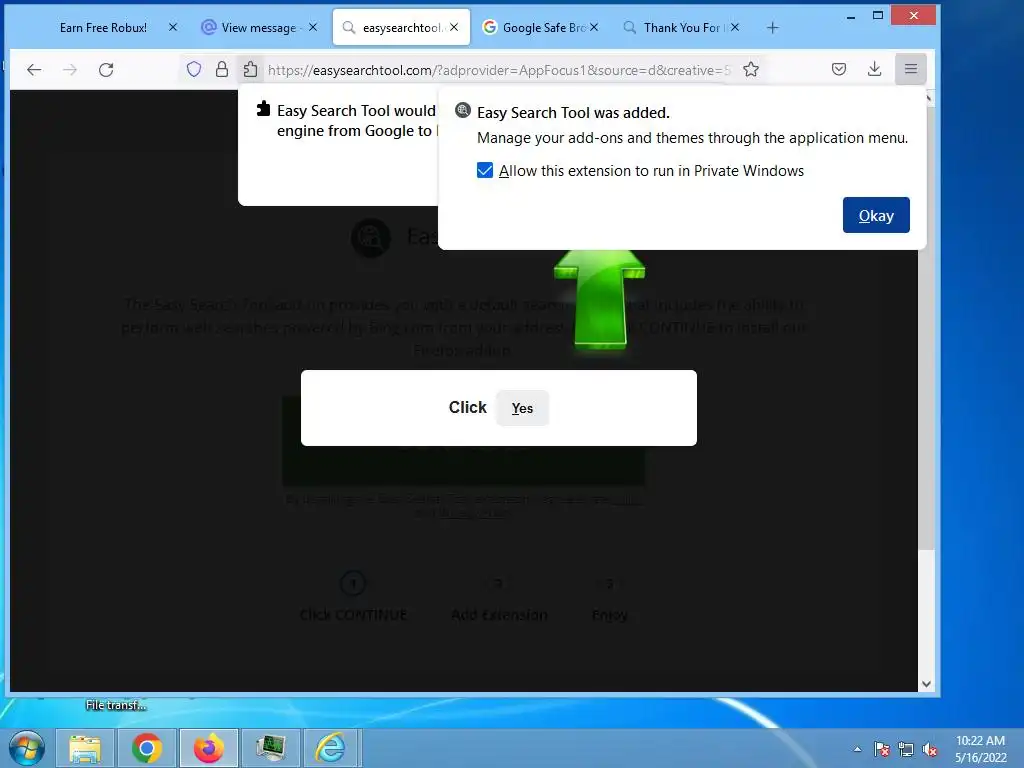
Task: Launch Google Chrome from taskbar
Action: point(147,748)
